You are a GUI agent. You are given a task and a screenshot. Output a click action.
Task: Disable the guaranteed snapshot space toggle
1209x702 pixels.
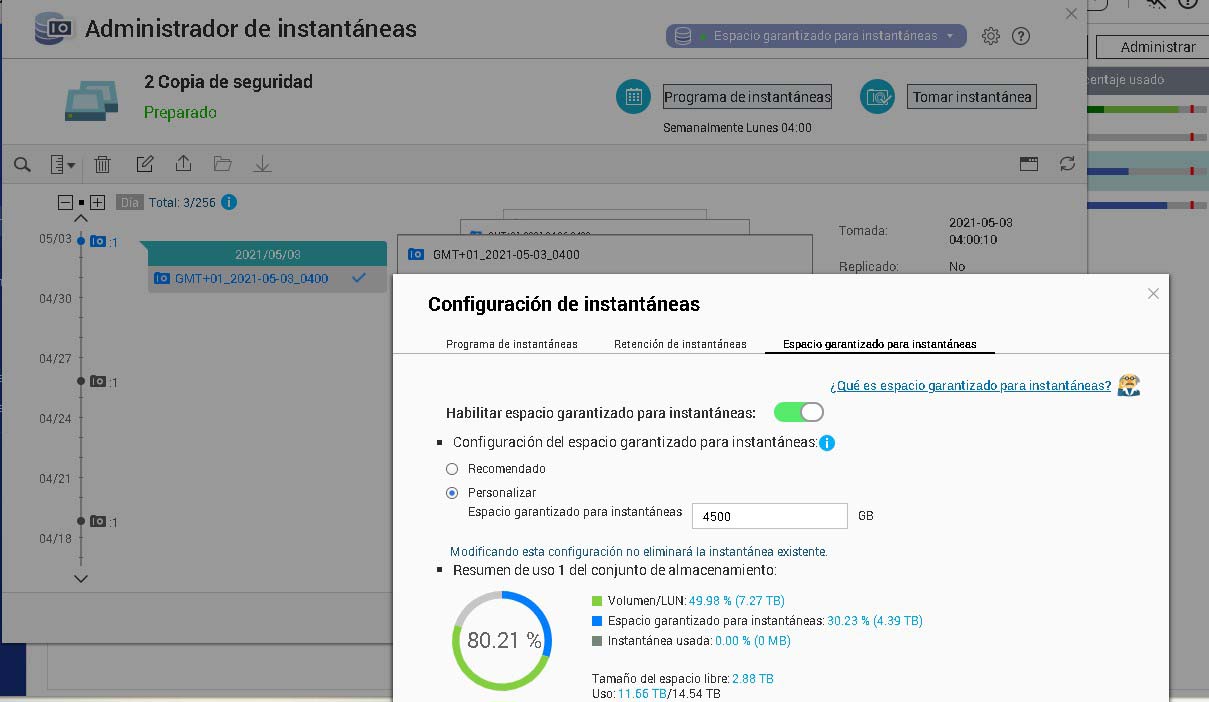click(x=798, y=412)
